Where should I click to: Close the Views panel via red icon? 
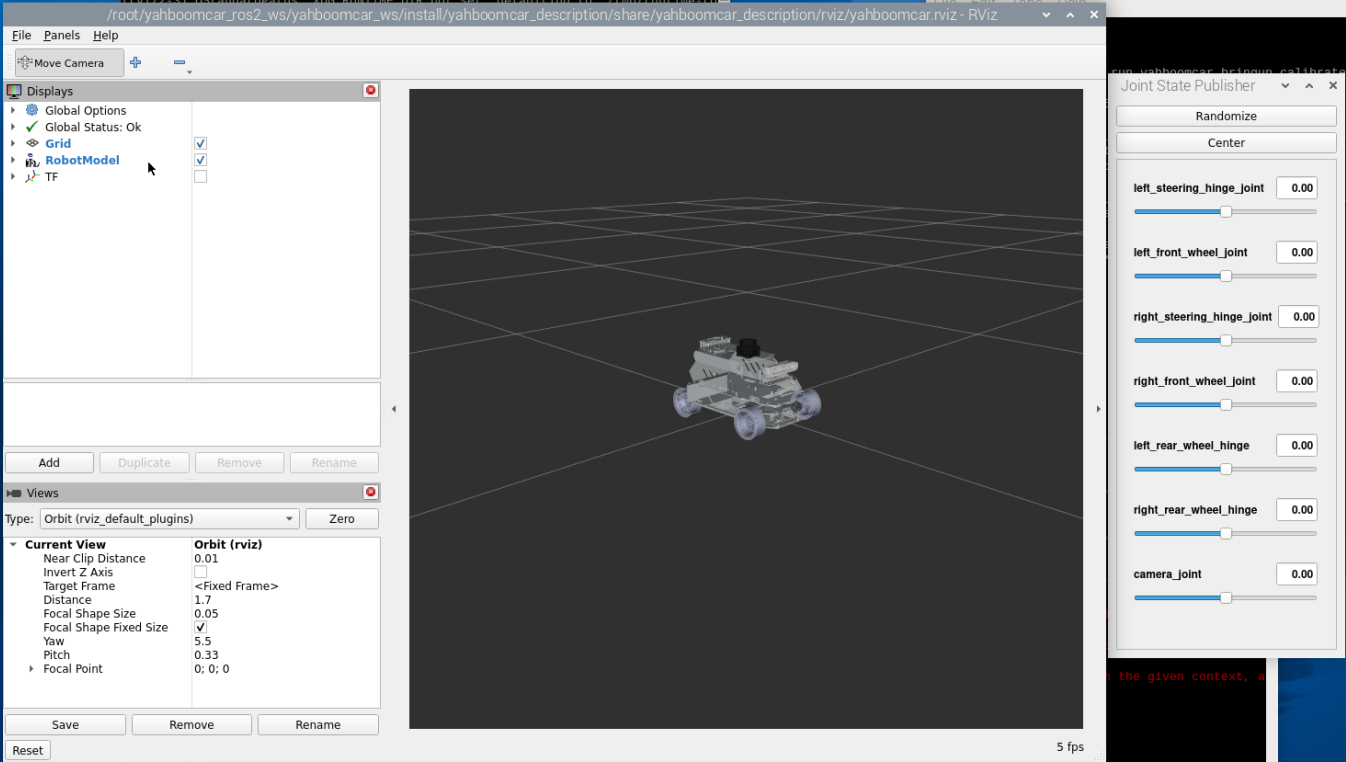click(371, 492)
